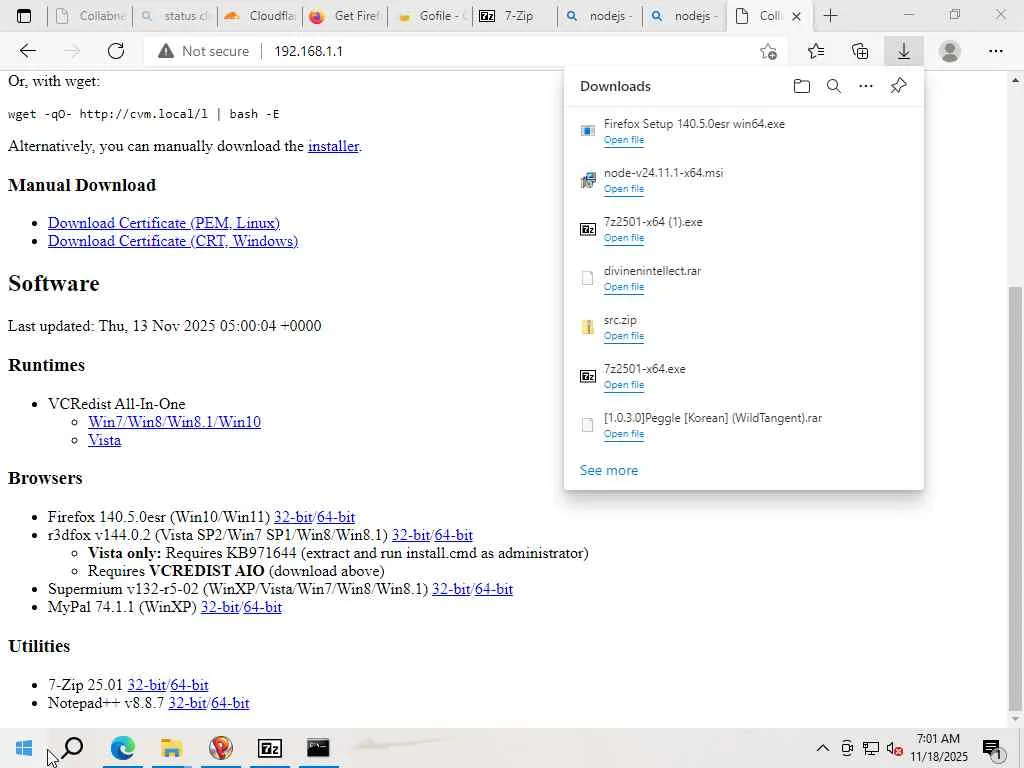Screen dimensions: 1024x768
Task: Click See more in Downloads
Action: coord(609,470)
